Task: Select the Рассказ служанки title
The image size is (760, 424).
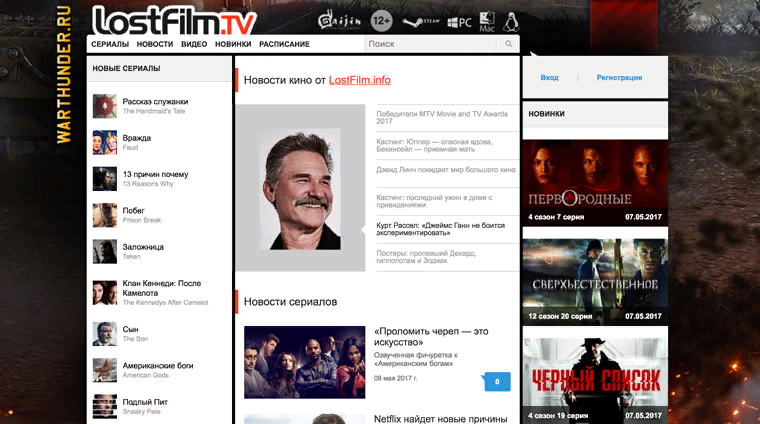Action: 155,102
